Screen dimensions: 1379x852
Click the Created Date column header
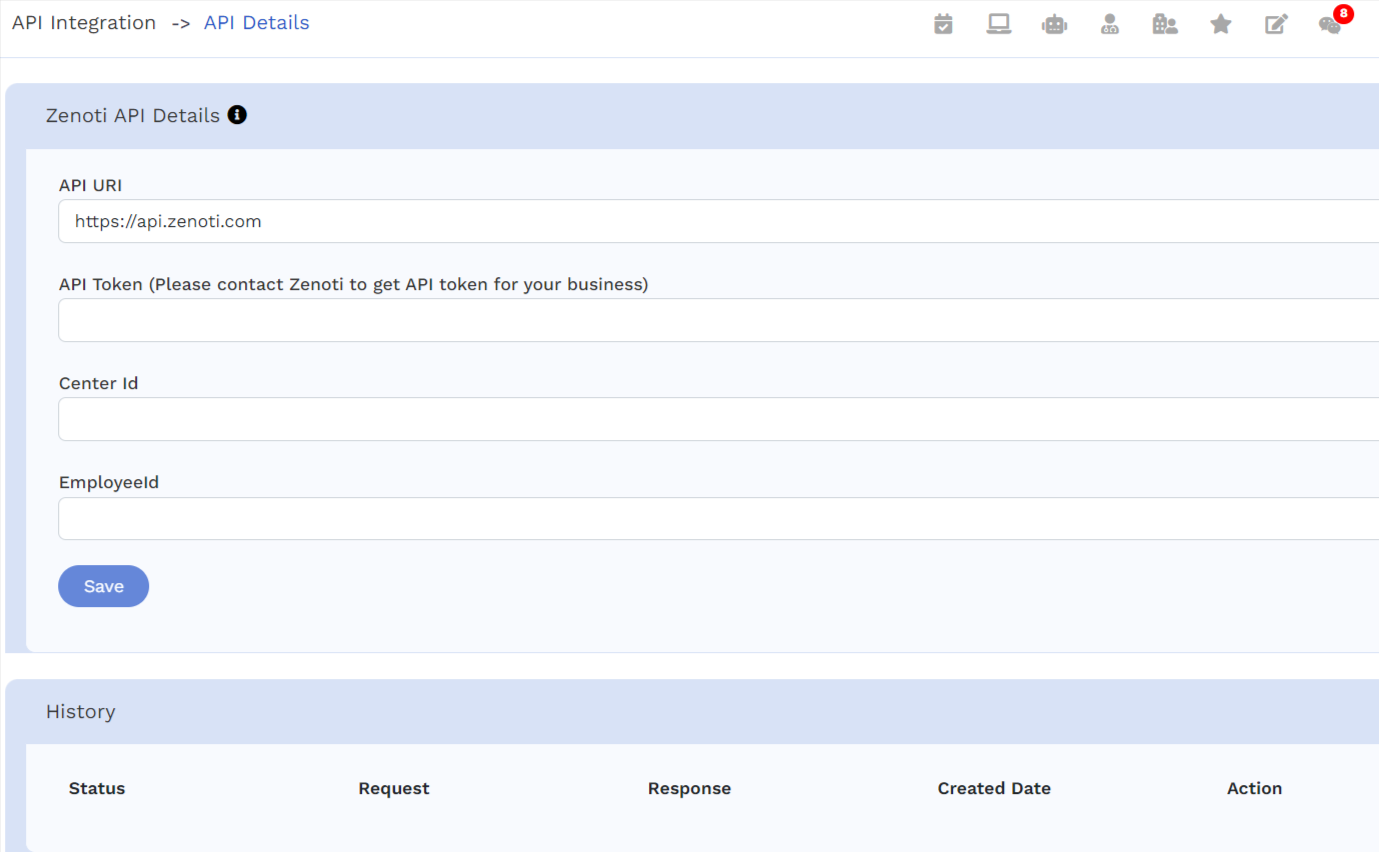(994, 788)
